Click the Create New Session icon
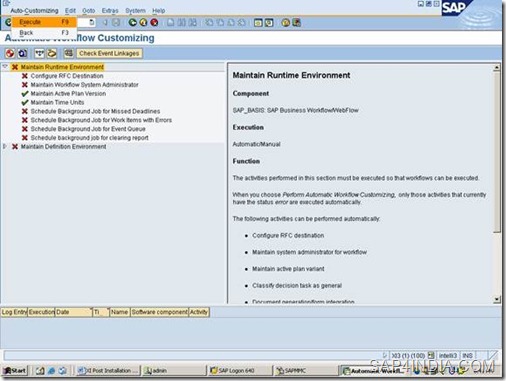Viewport: 506px width, 381px height. pos(258,22)
